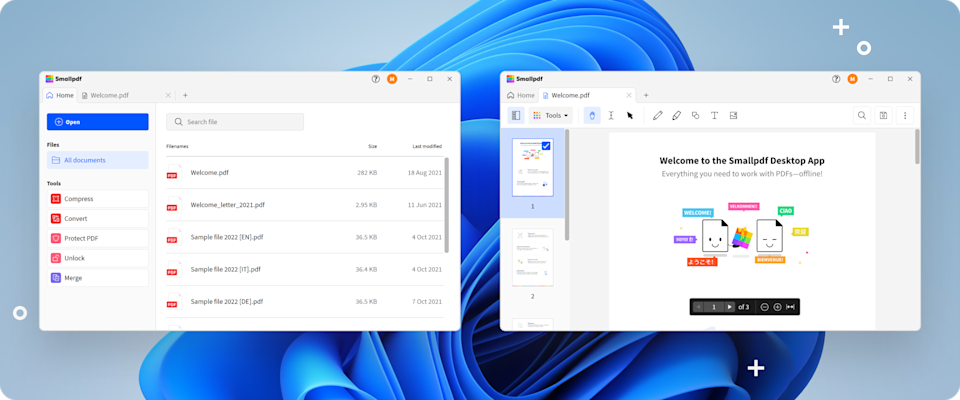The height and width of the screenshot is (400, 960).
Task: Select the page 2 thumbnail
Action: pos(533,258)
